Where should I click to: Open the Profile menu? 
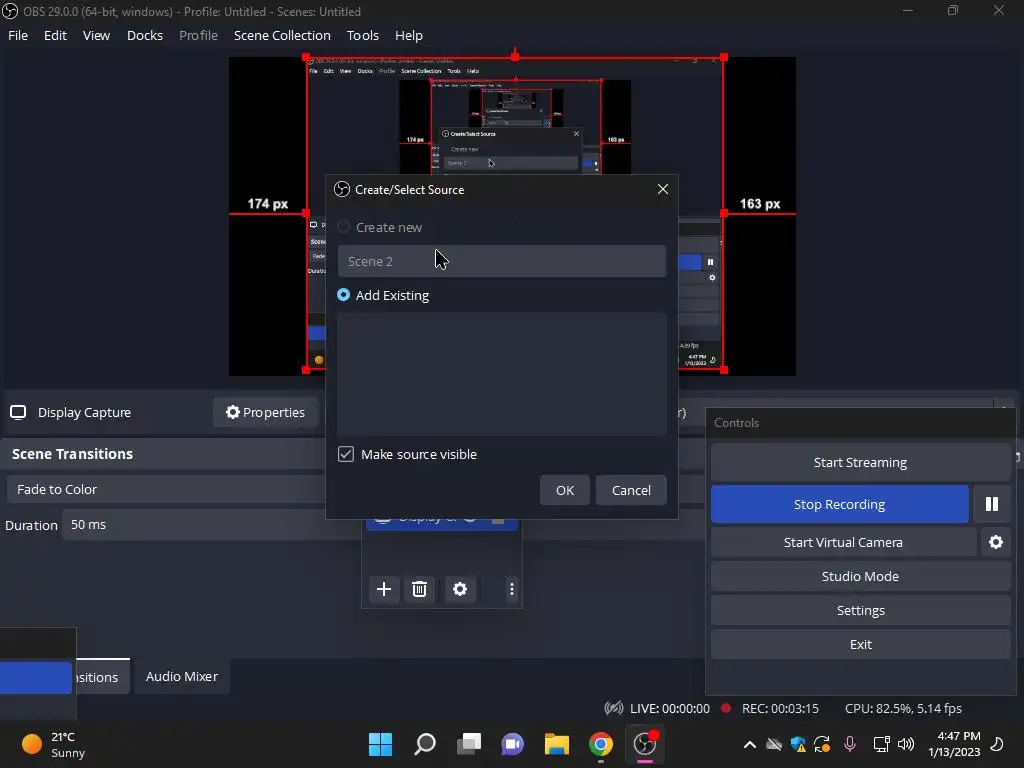pos(199,35)
